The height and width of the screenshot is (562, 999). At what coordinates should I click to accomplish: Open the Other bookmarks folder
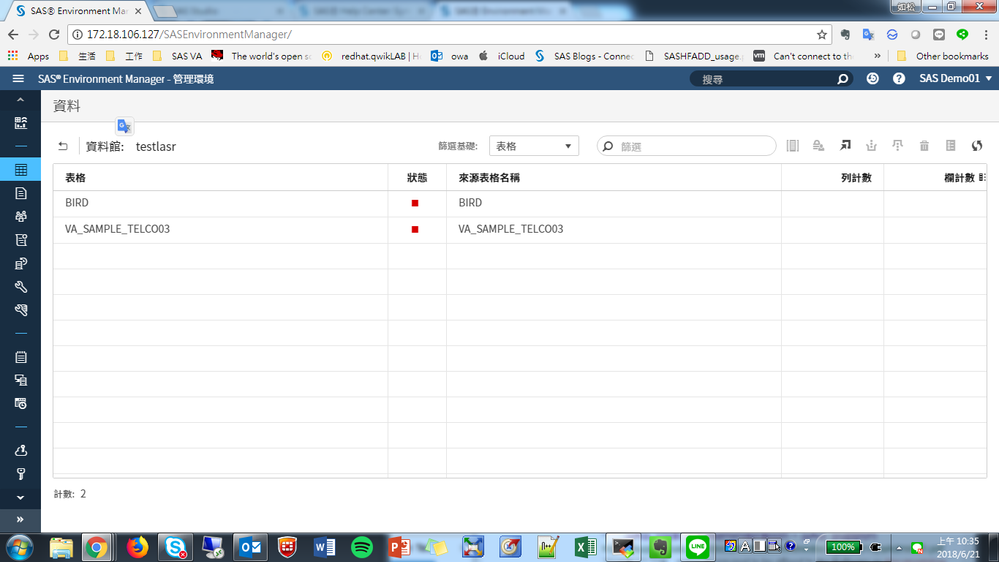tap(942, 56)
